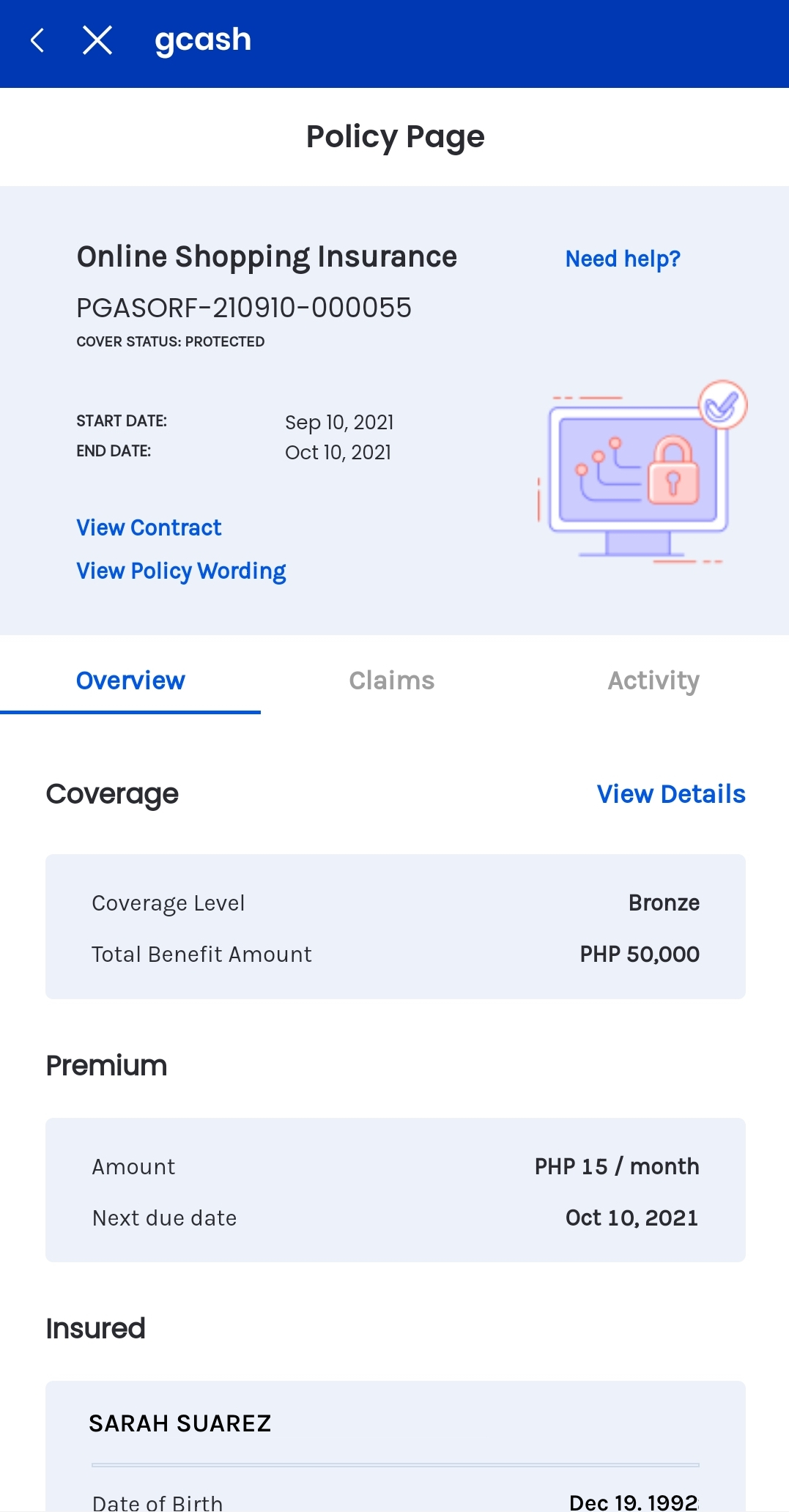
Task: Open coverage View Details link
Action: tap(670, 794)
